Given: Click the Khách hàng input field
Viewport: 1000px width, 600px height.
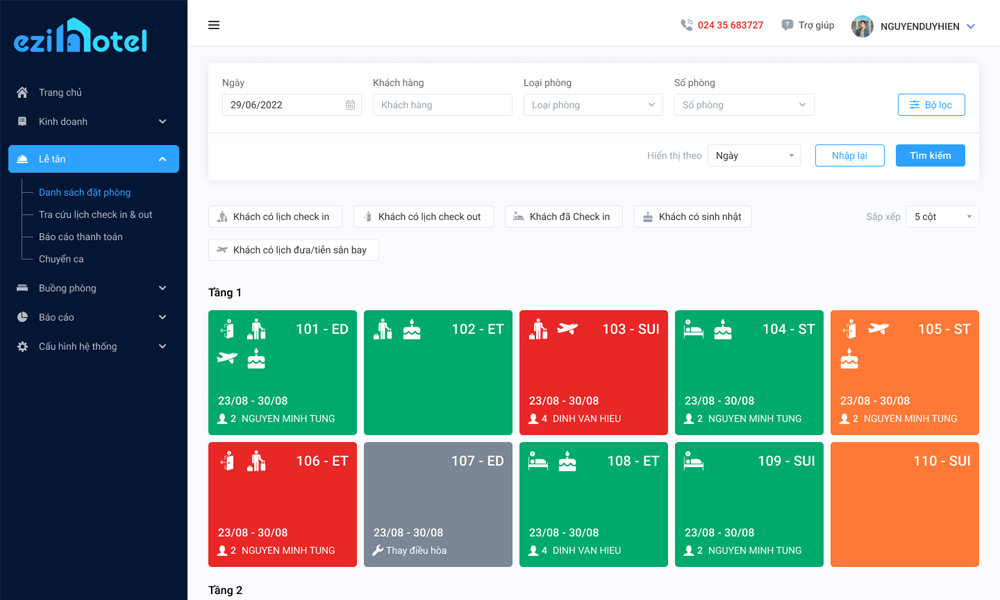Looking at the screenshot, I should (442, 105).
